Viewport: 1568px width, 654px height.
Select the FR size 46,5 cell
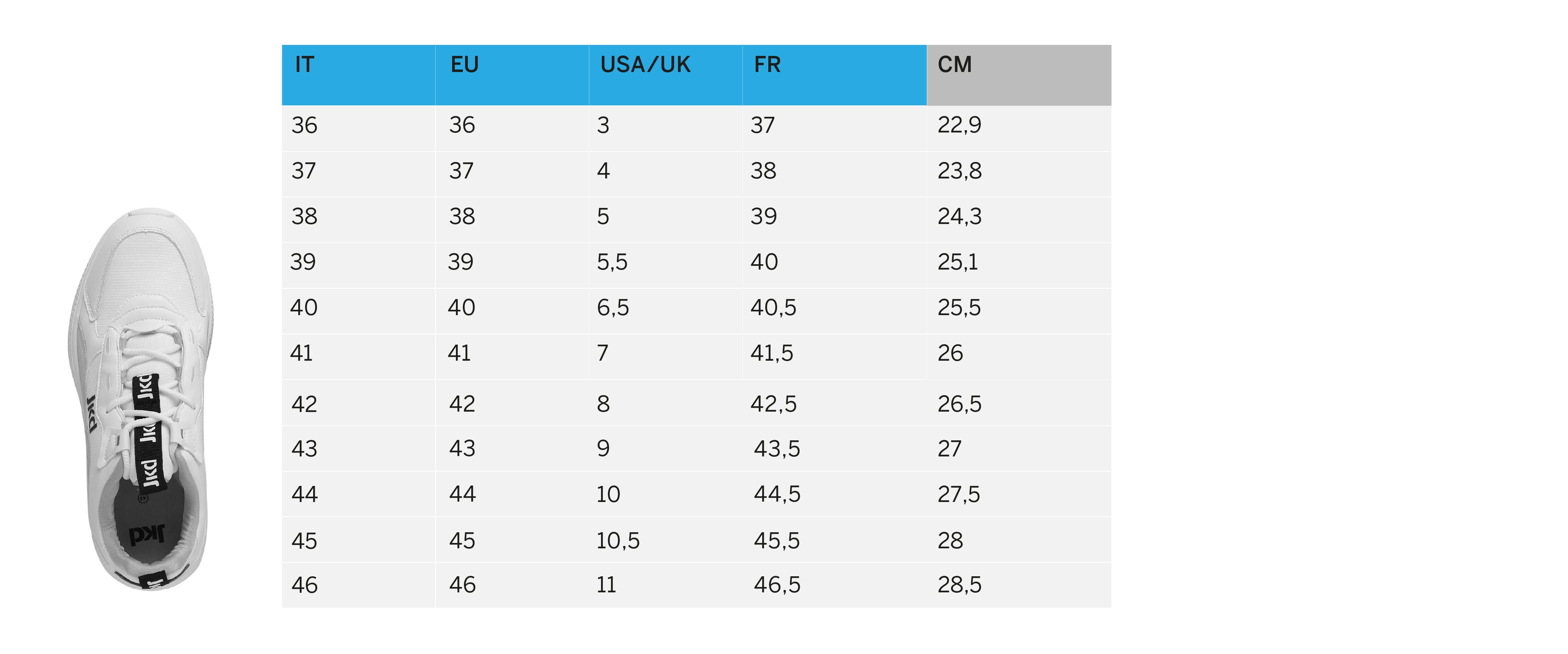click(x=777, y=585)
